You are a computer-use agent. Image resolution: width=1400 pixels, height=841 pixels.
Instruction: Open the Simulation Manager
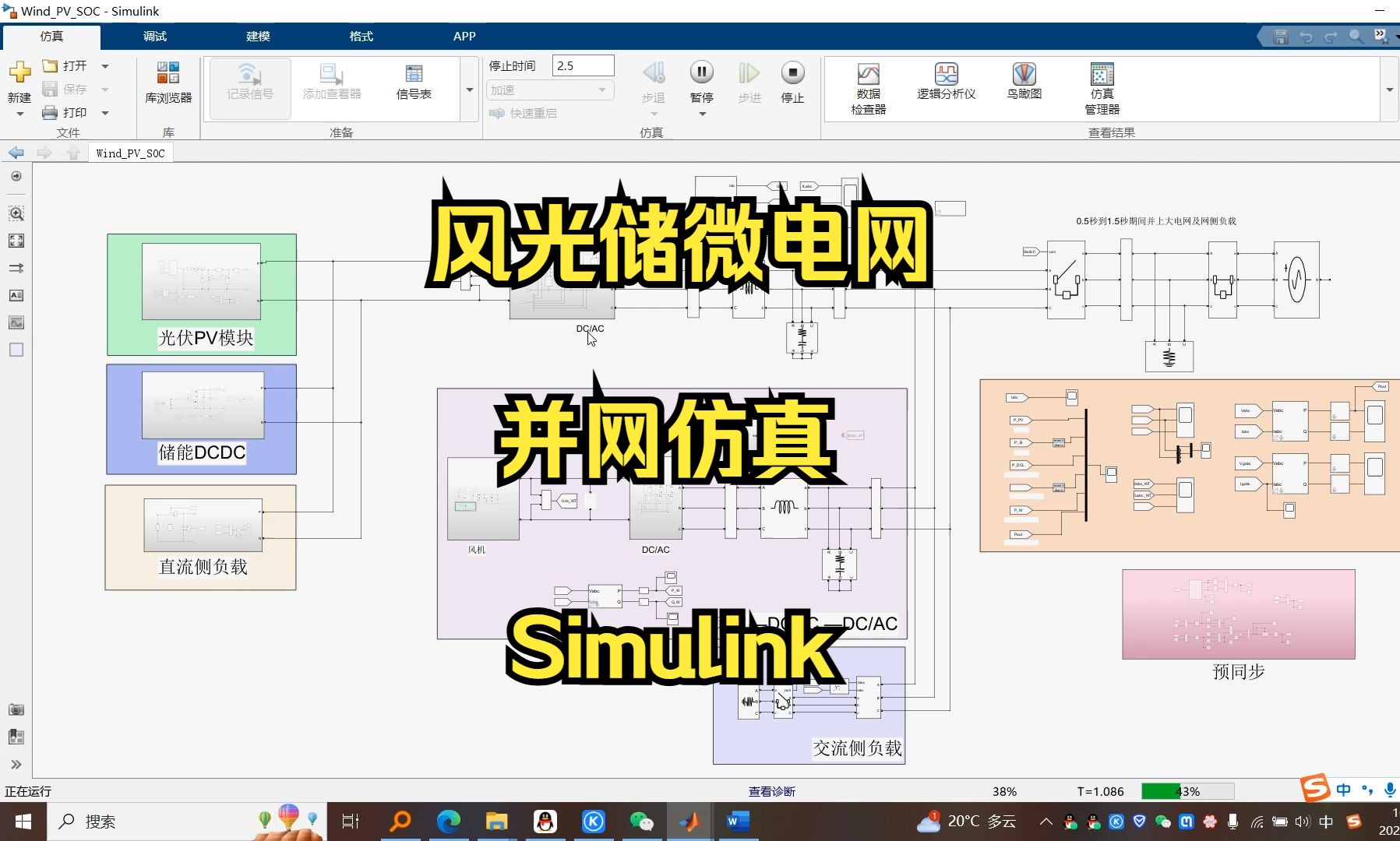(1102, 88)
